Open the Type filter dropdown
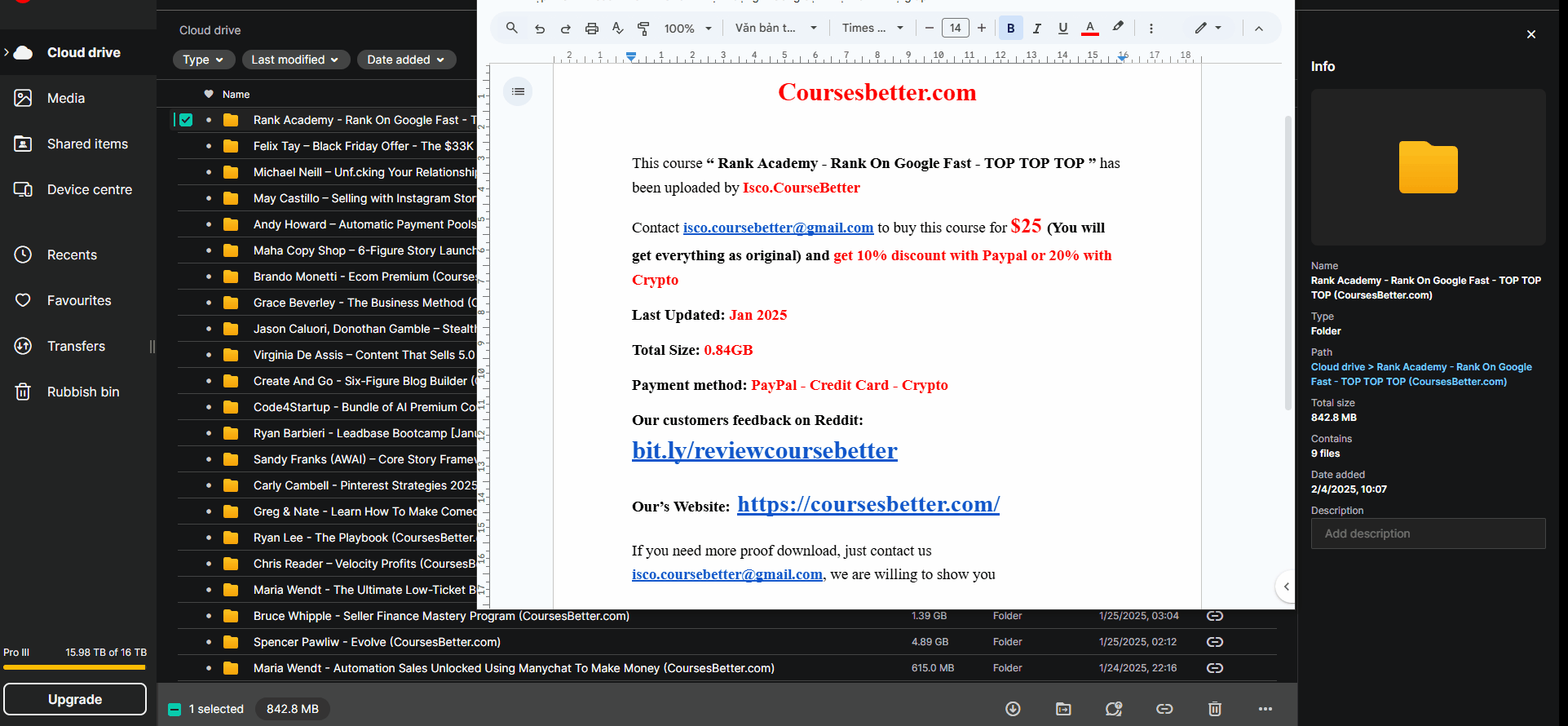1568x726 pixels. pyautogui.click(x=203, y=60)
